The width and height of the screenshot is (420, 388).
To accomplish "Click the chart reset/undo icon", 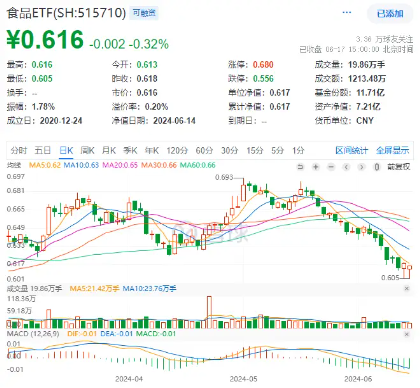I will tap(300, 167).
